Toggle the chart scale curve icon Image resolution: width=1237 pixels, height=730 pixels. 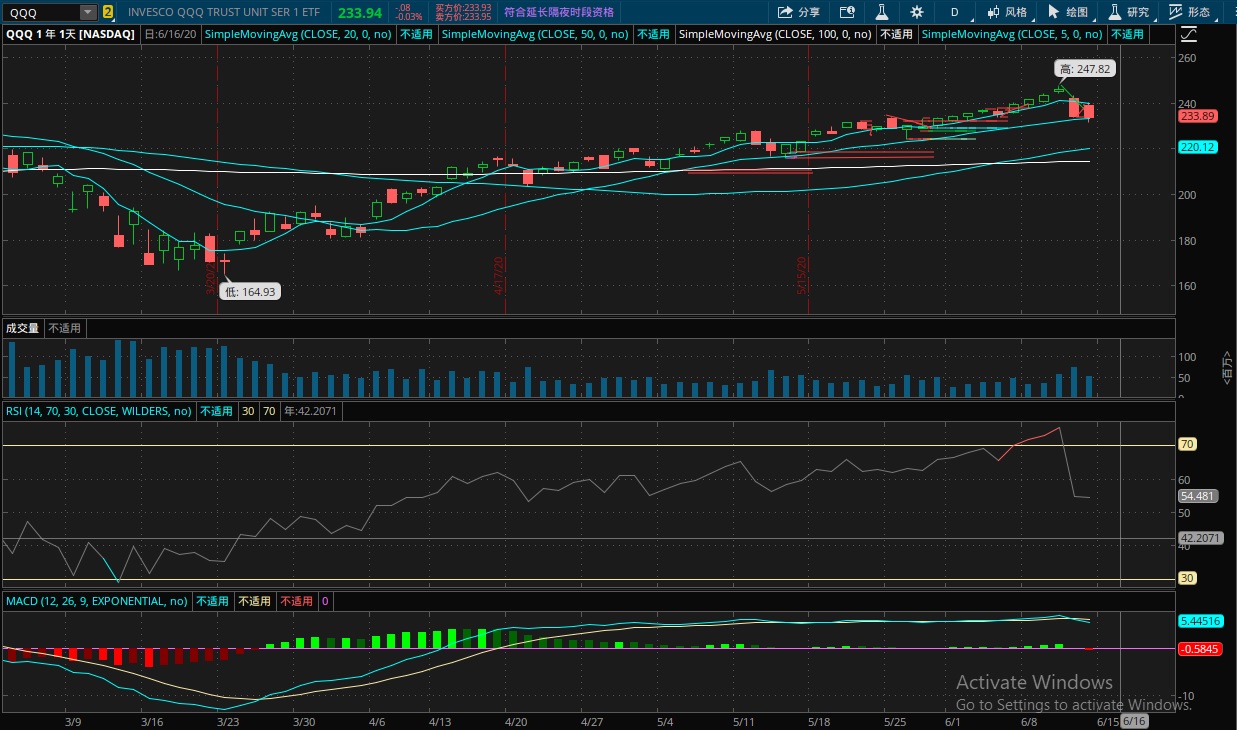tap(1188, 34)
